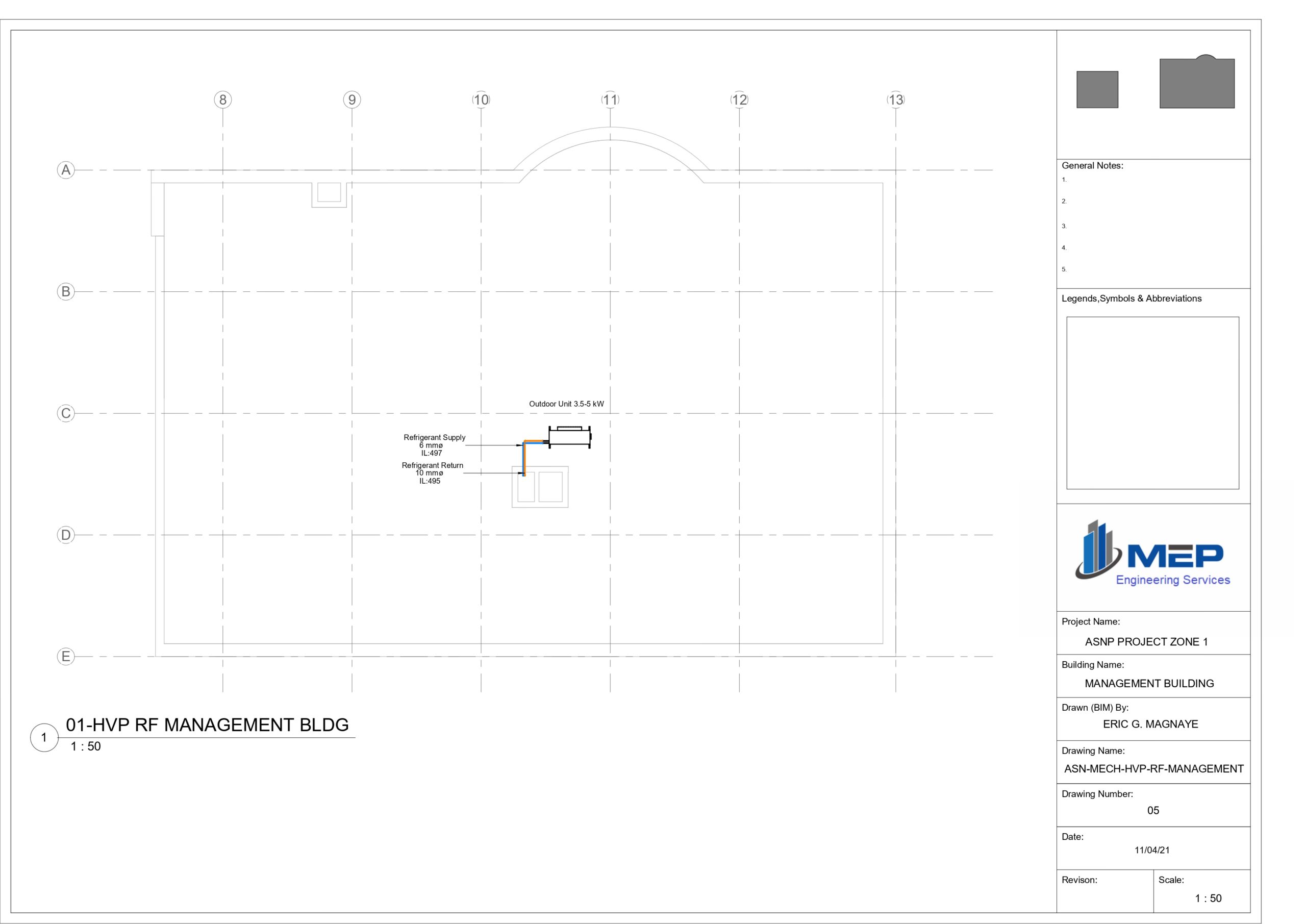Select the Outdoor Unit 3.5-5 kW label
Screen dimensions: 1306x924
[x=566, y=404]
